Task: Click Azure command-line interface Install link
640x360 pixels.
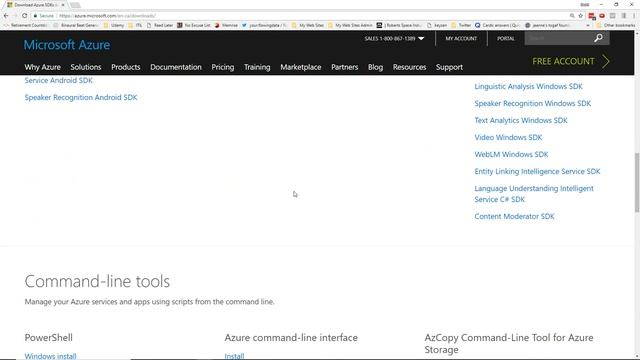Action: [x=234, y=356]
